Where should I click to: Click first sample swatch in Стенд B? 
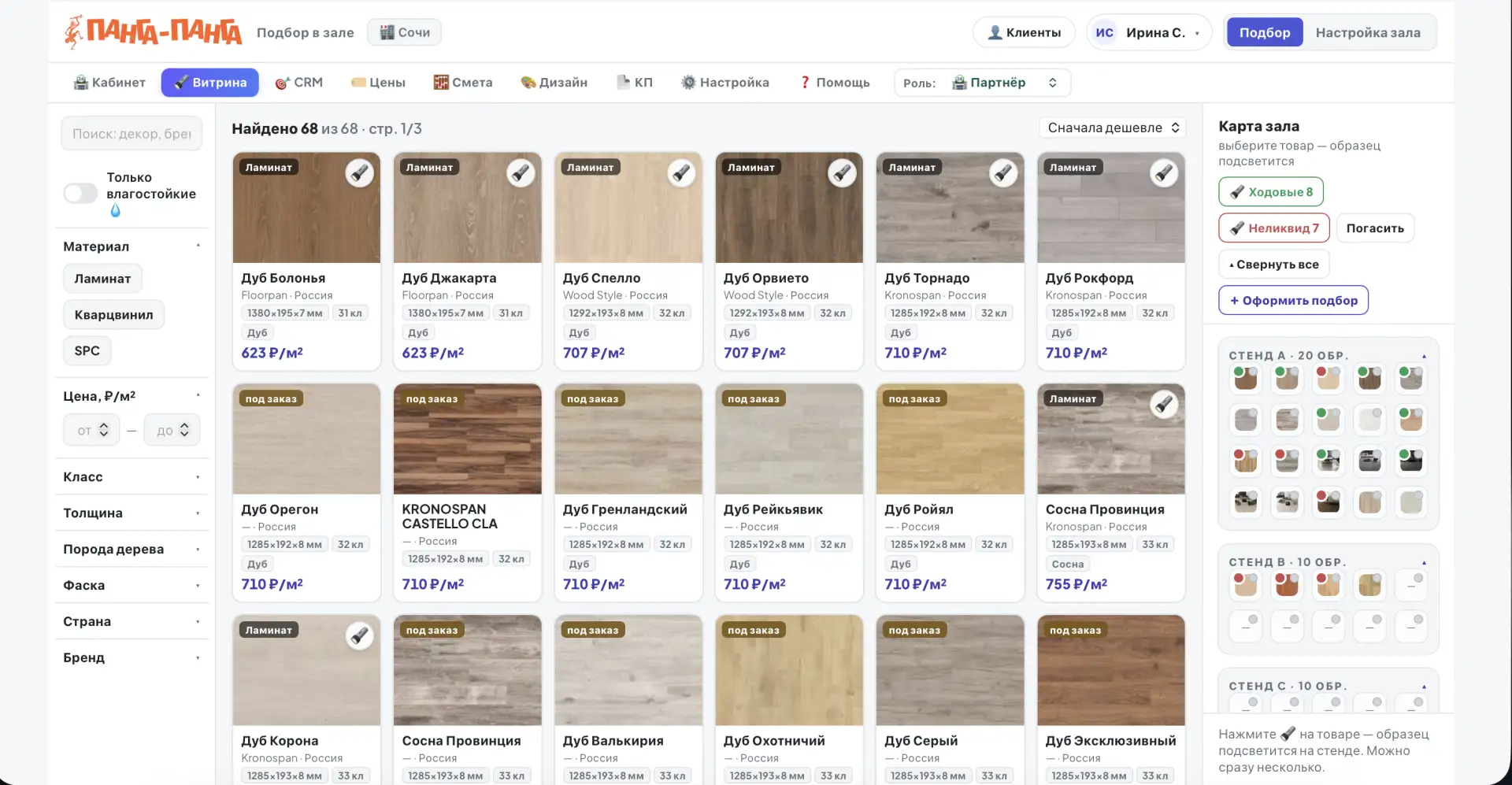point(1246,585)
